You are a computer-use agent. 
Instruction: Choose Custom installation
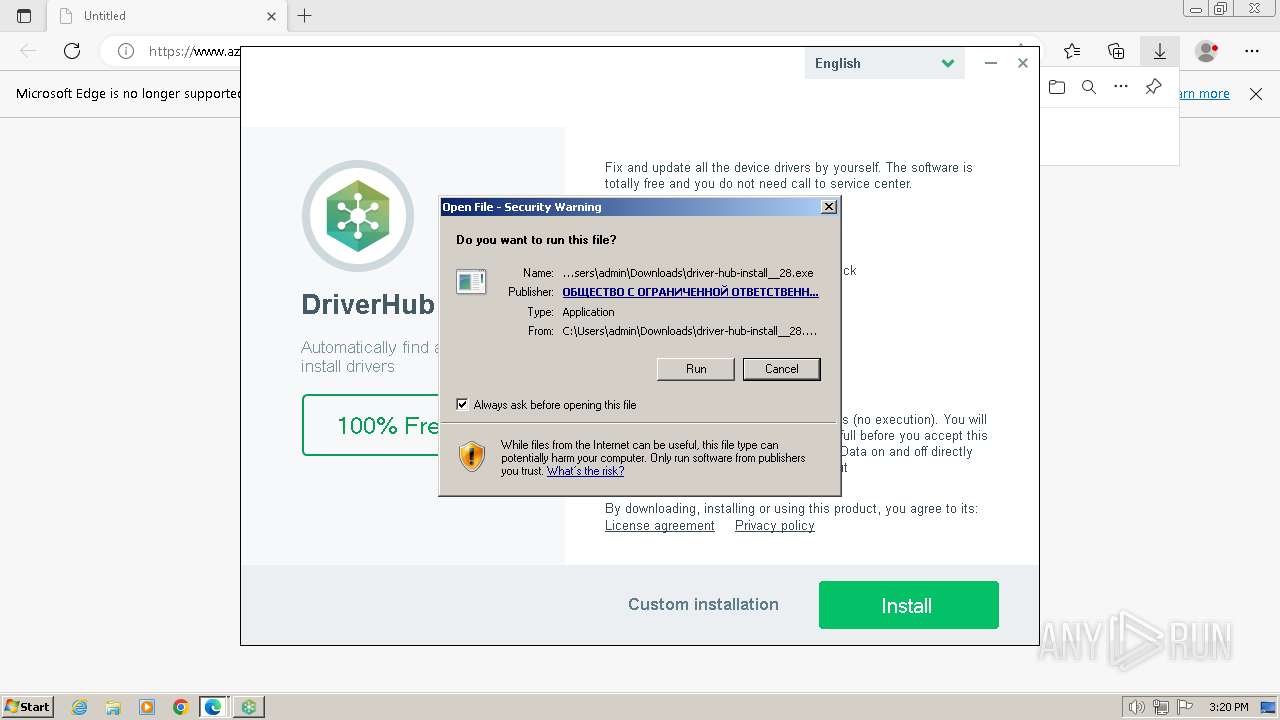click(x=703, y=604)
